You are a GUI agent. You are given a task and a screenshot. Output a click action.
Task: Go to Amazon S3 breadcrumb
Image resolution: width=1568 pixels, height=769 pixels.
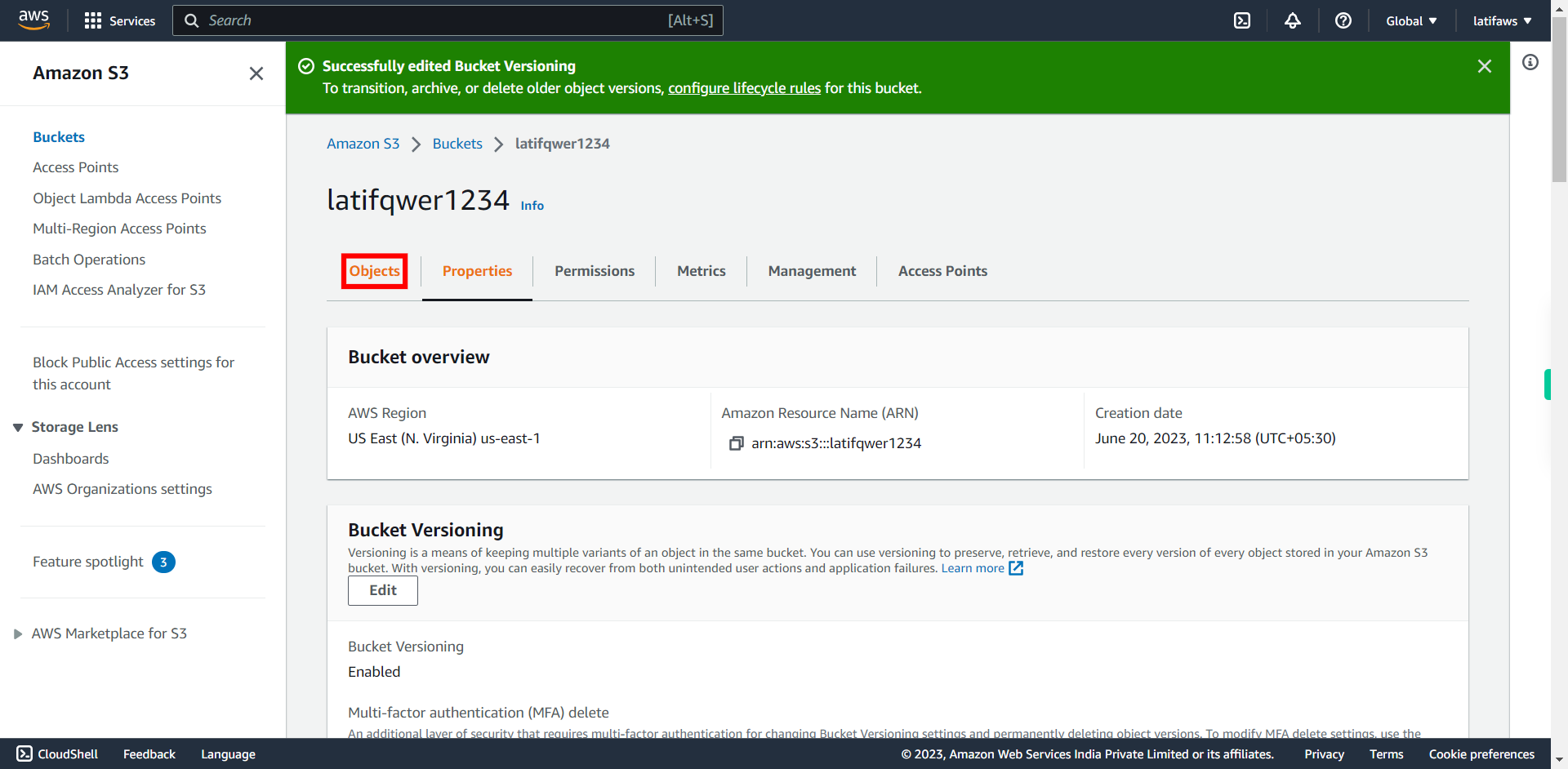point(363,144)
